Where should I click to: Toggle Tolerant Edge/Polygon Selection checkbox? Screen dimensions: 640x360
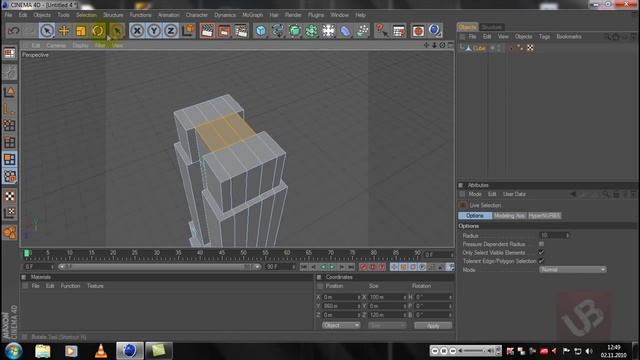541,261
